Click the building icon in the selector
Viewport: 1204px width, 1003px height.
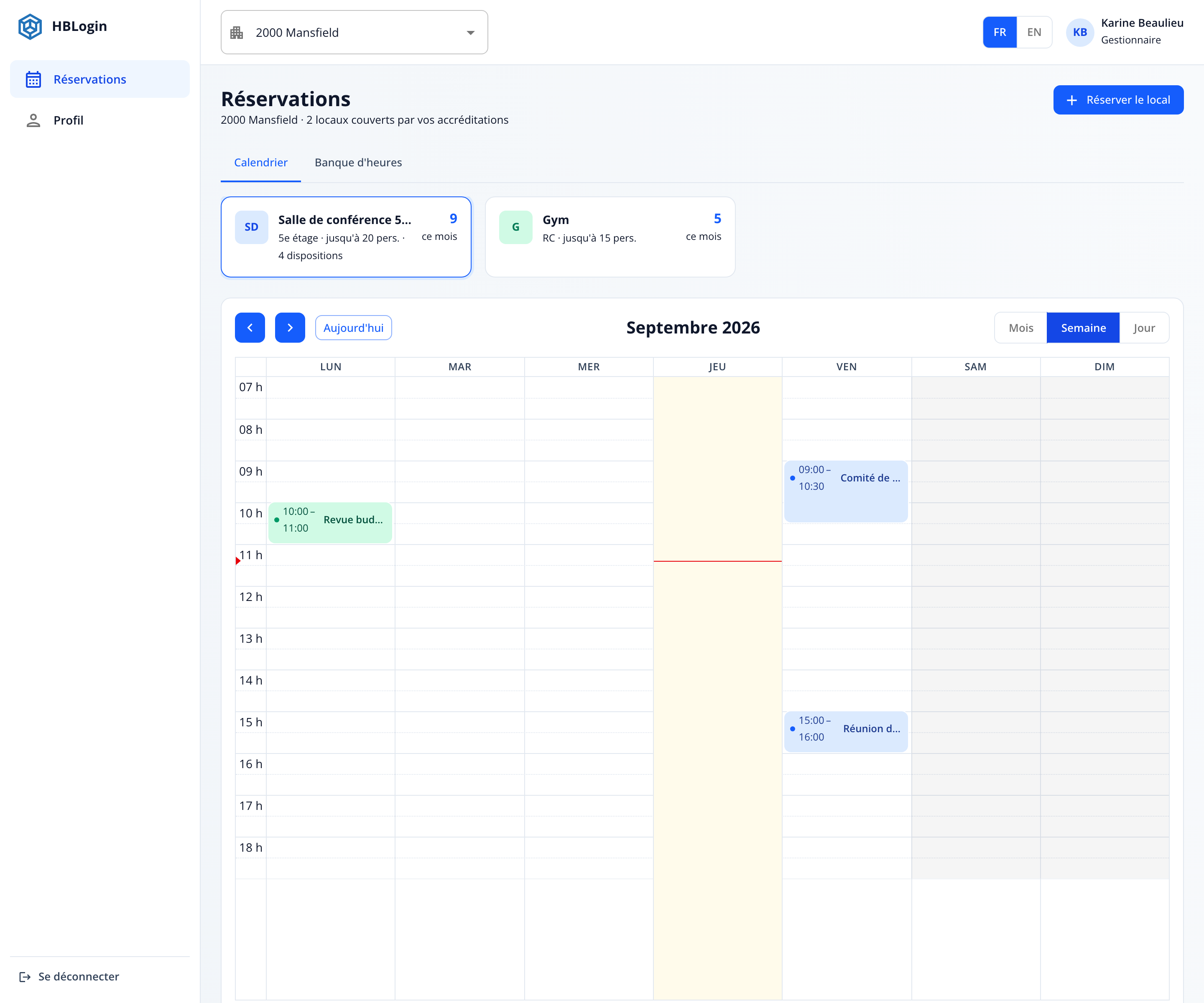coord(237,33)
